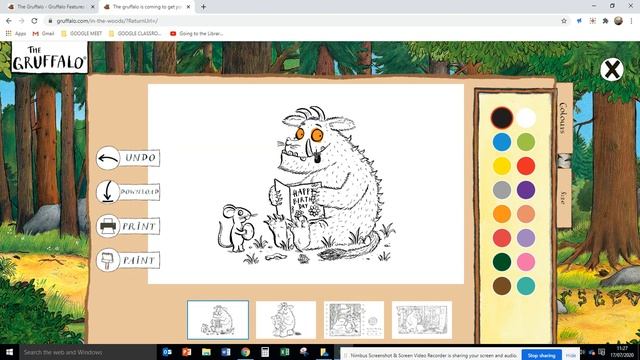
Task: Open the Gmail bookmark
Action: point(43,33)
